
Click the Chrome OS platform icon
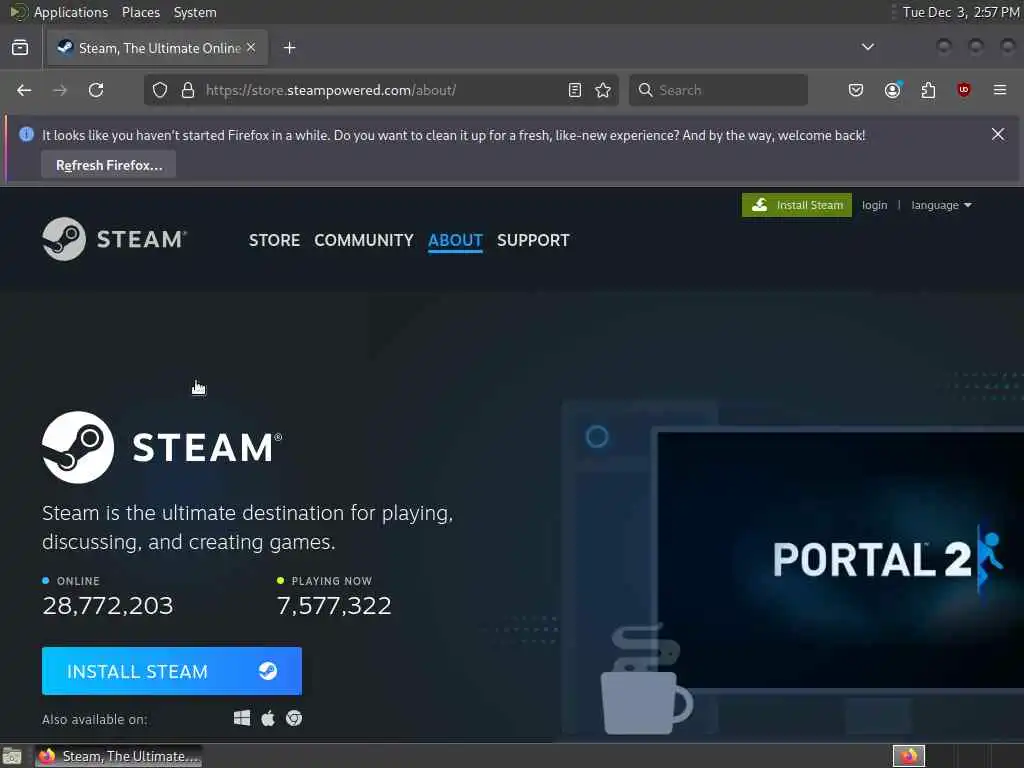click(294, 718)
